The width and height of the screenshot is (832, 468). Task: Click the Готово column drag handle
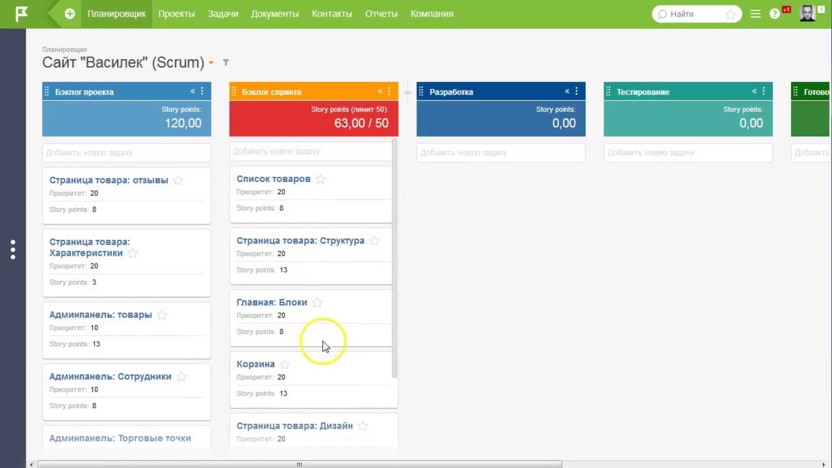click(795, 91)
